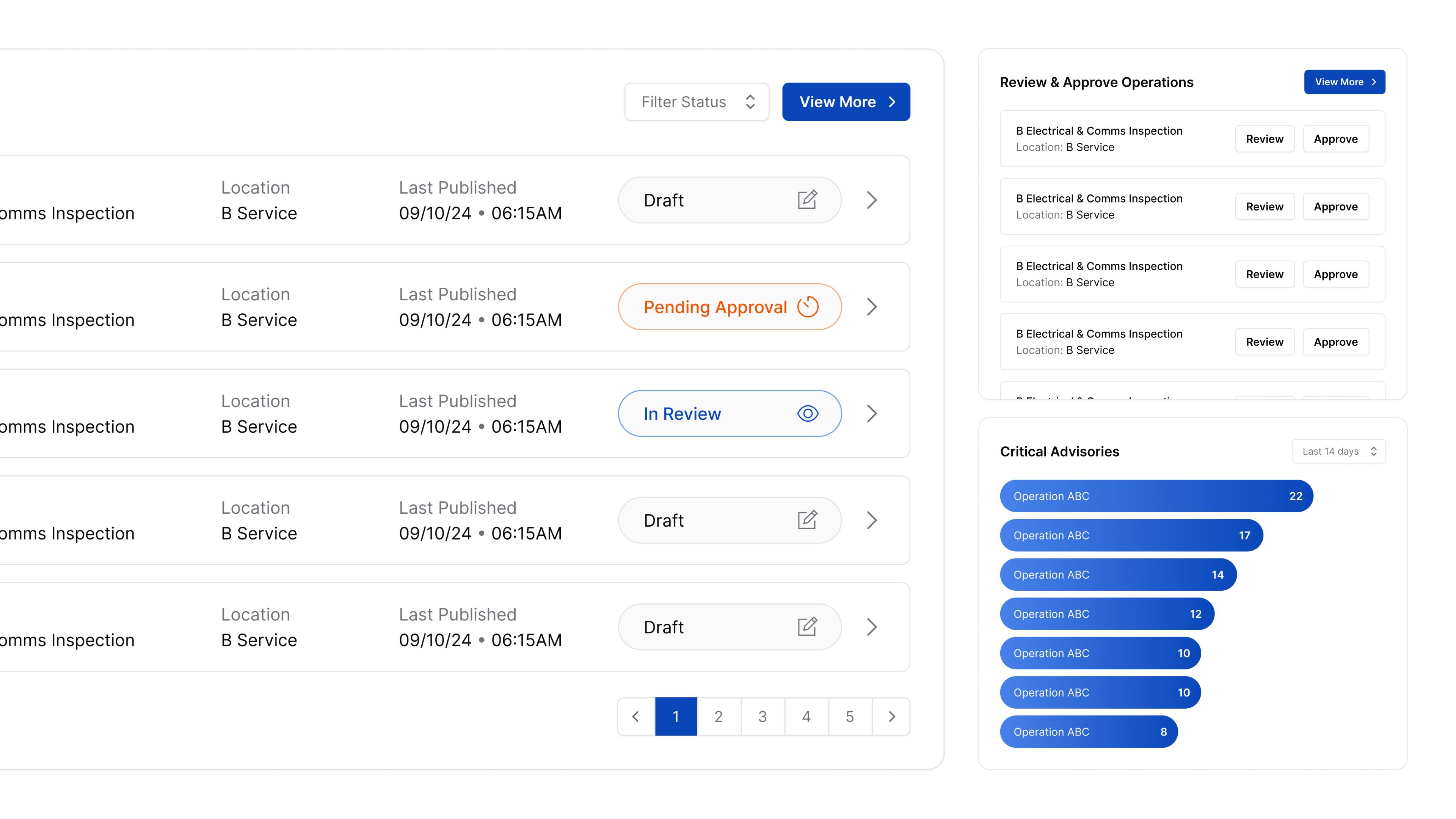Open the In Review row via right chevron
Screen dimensions: 1456x819
coord(872,413)
